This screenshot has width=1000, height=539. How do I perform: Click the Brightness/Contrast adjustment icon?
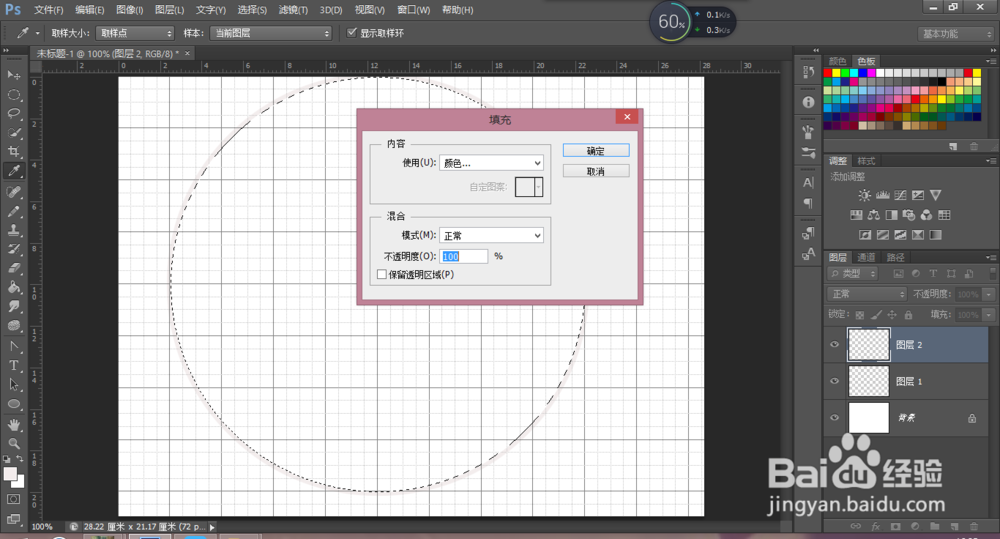(x=864, y=195)
